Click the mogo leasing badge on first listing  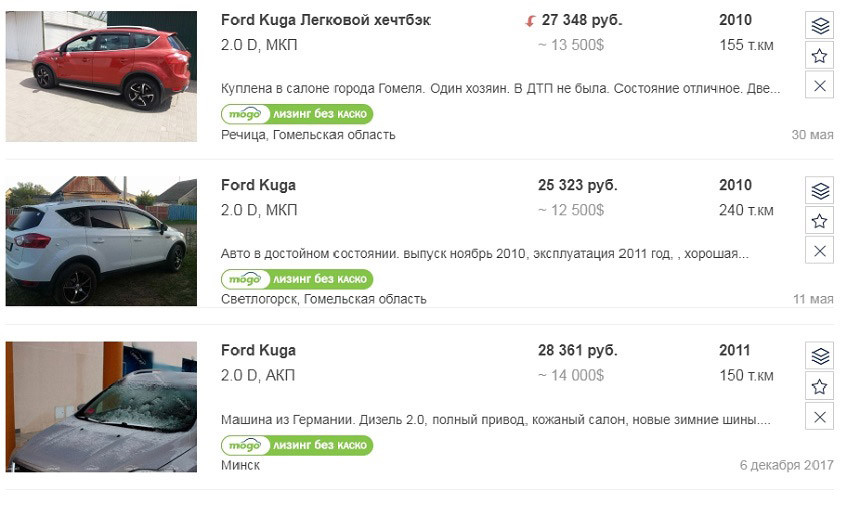[x=297, y=114]
